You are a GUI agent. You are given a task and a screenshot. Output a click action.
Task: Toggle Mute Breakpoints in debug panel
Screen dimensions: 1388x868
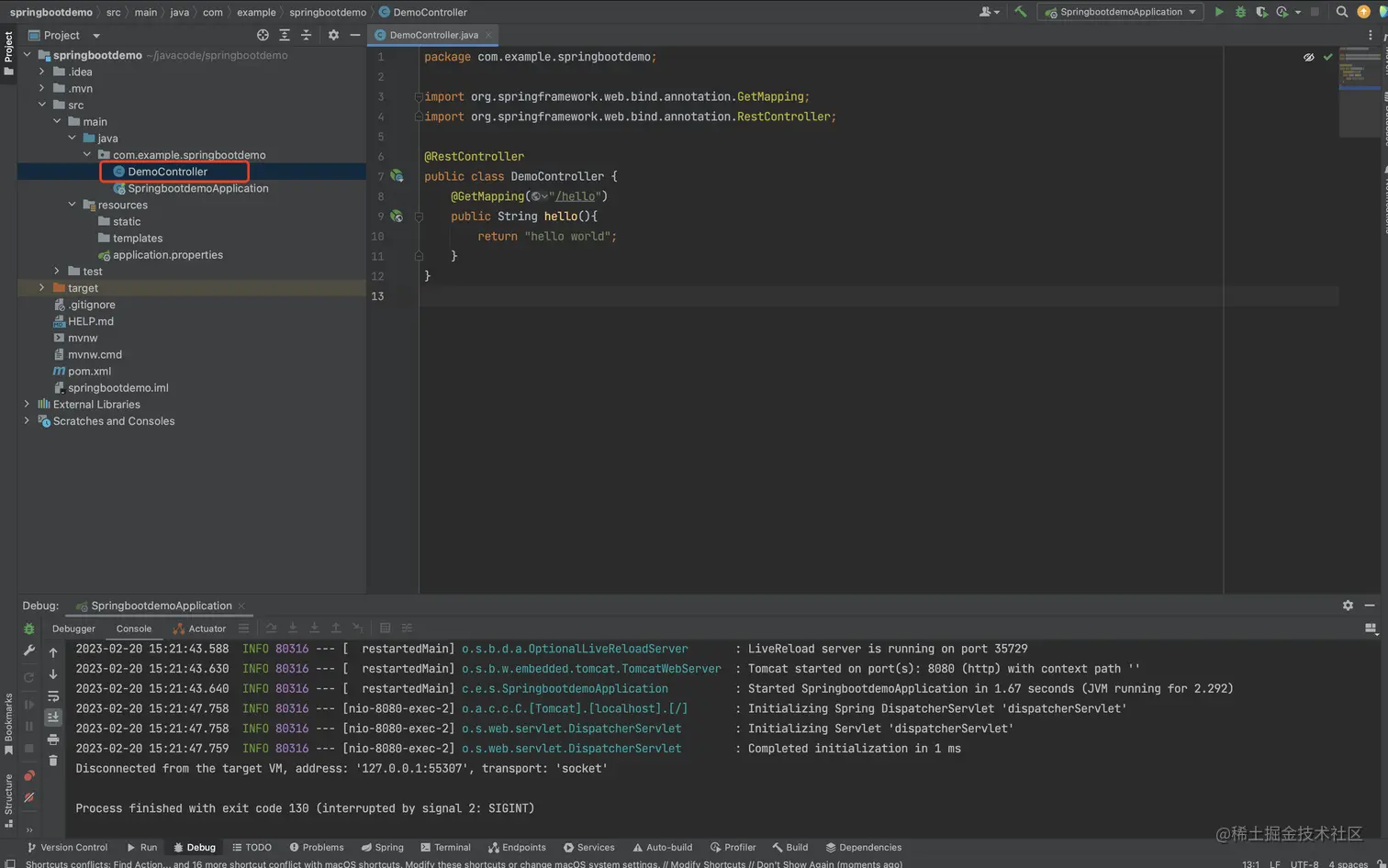pos(29,797)
